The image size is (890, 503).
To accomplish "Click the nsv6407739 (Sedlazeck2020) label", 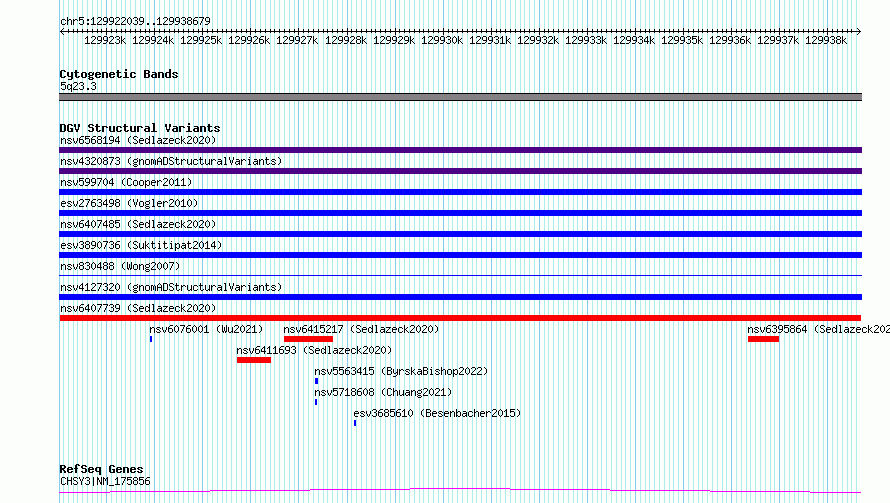I will tap(138, 308).
